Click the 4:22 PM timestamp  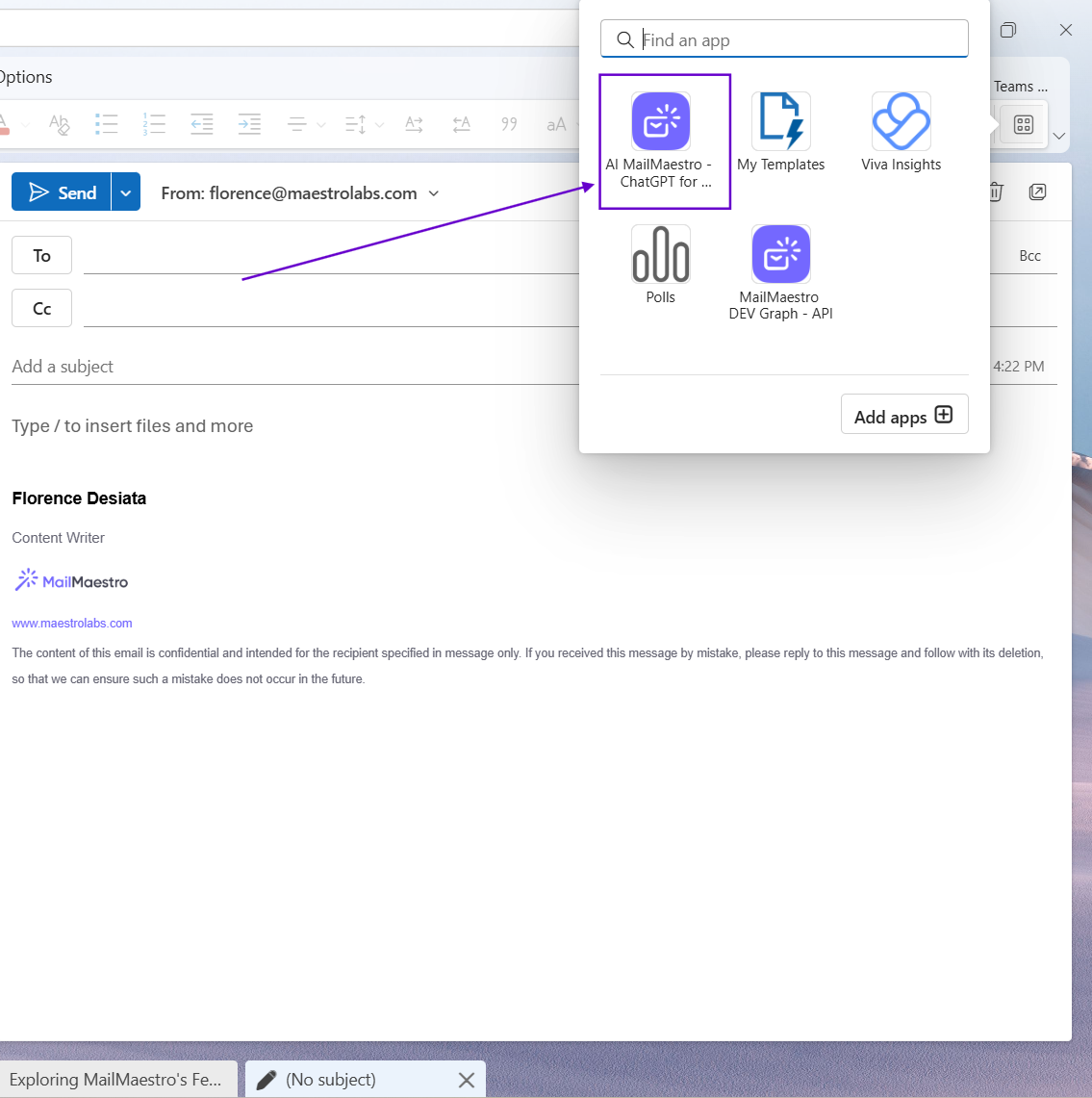[1019, 367]
